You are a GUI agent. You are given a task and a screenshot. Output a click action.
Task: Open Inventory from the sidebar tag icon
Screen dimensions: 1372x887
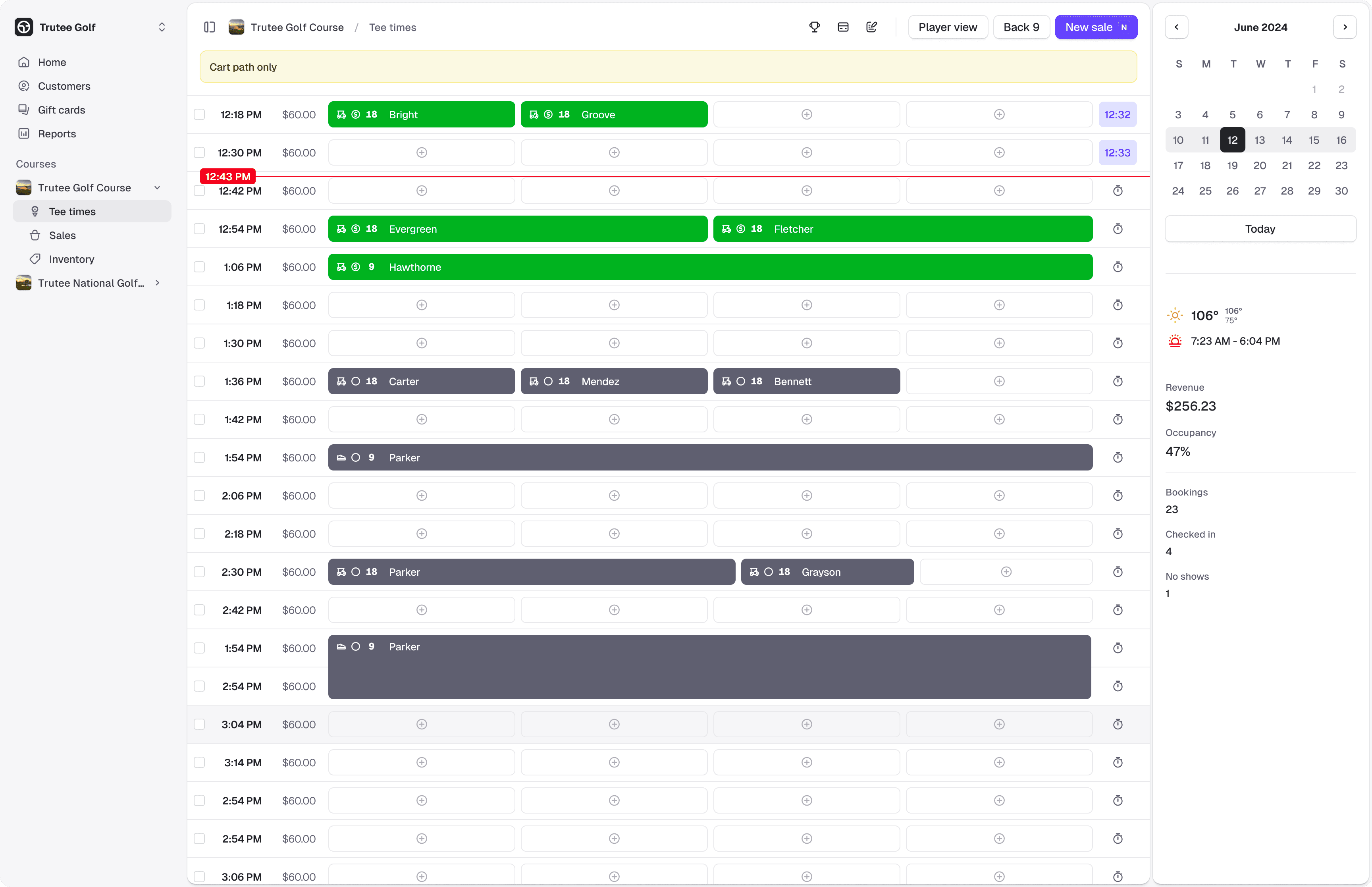tap(36, 259)
